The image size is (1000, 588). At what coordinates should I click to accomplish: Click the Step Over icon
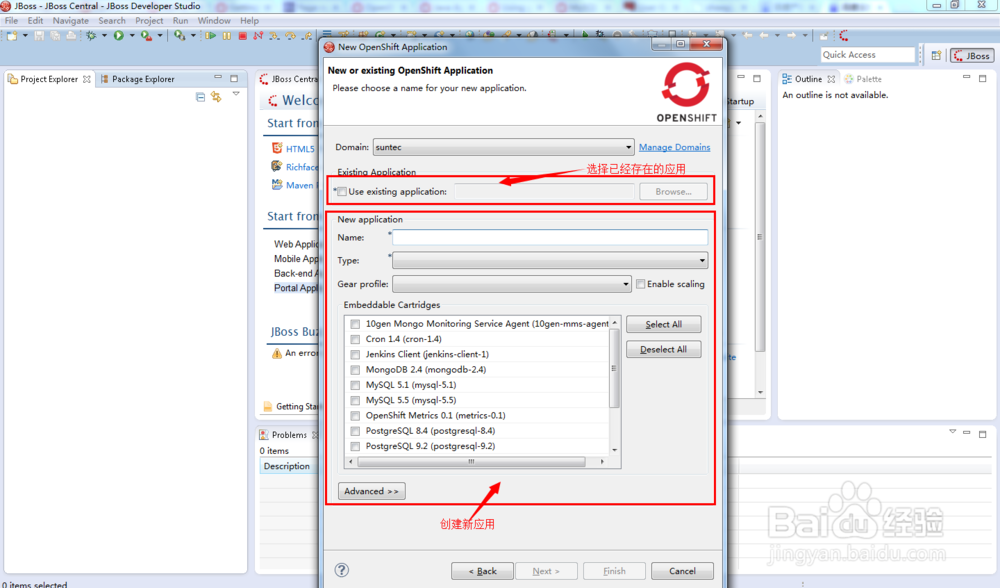pos(290,36)
